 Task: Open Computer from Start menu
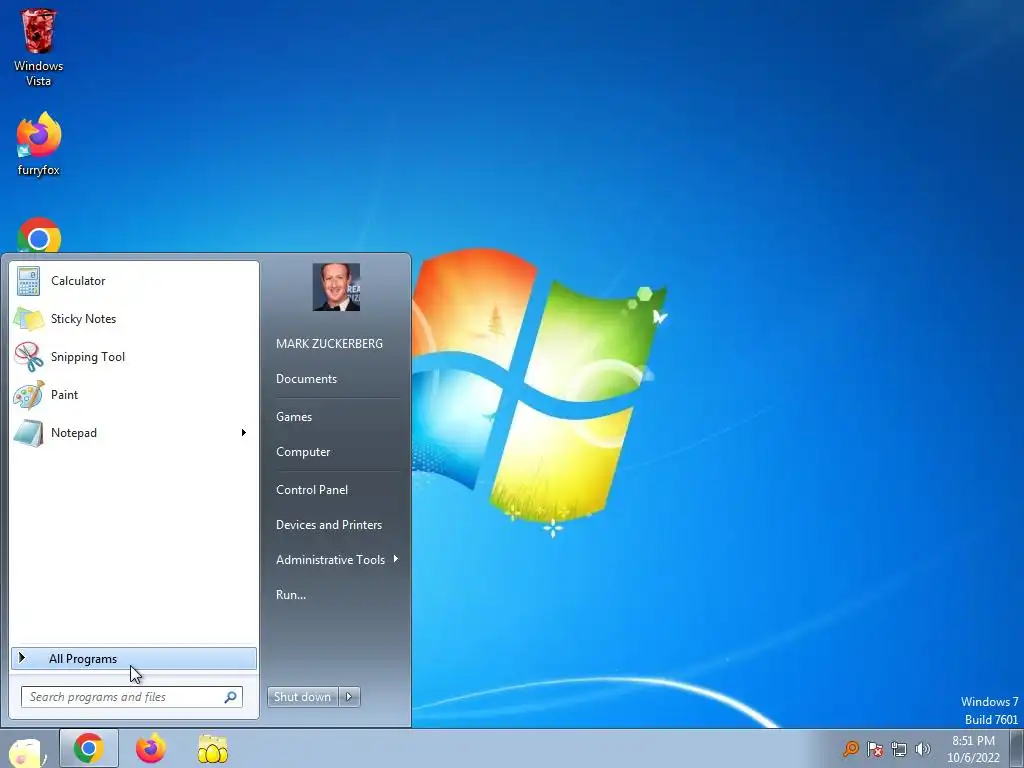click(303, 452)
